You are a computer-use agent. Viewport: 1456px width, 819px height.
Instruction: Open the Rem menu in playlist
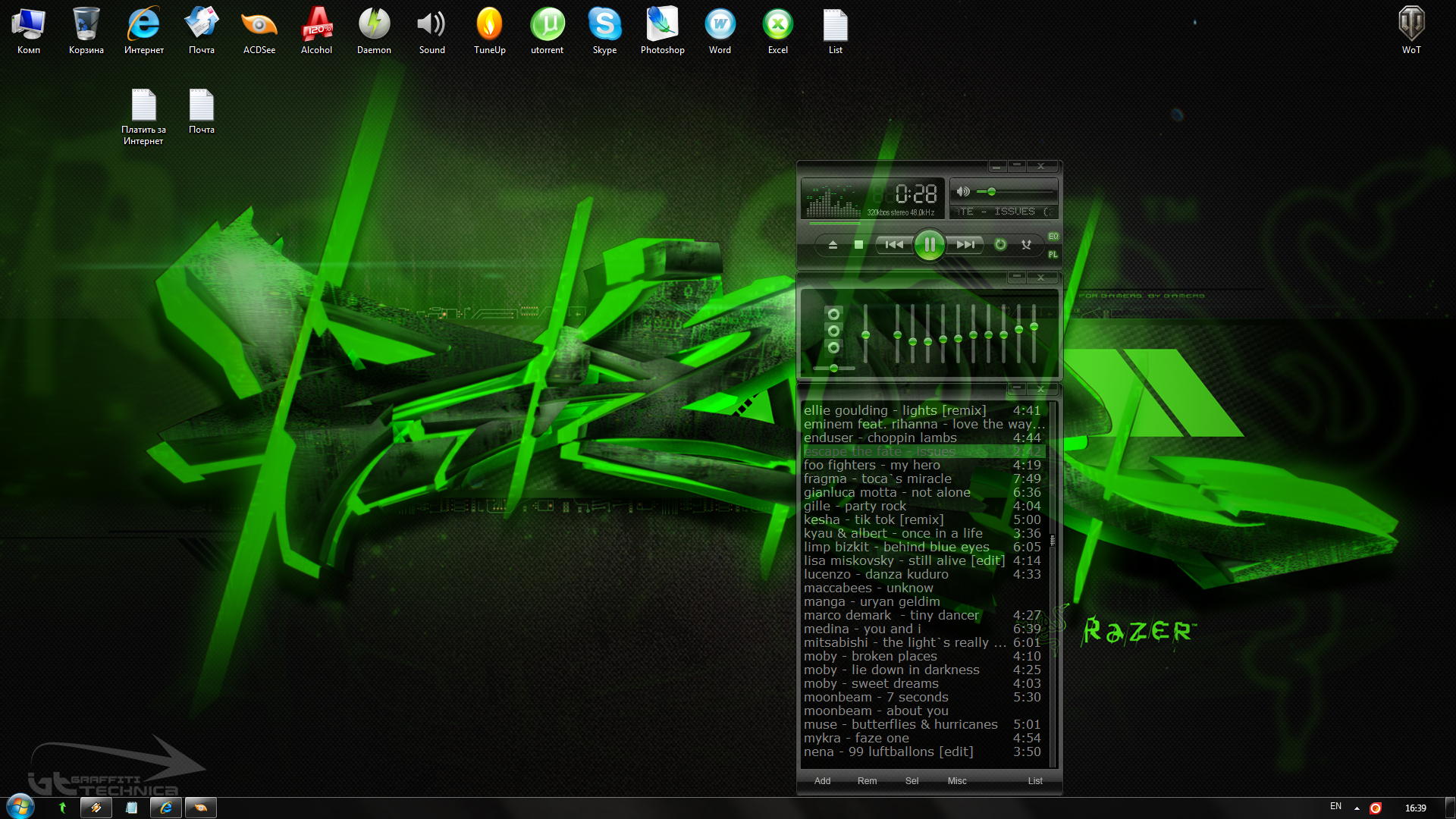click(x=867, y=781)
